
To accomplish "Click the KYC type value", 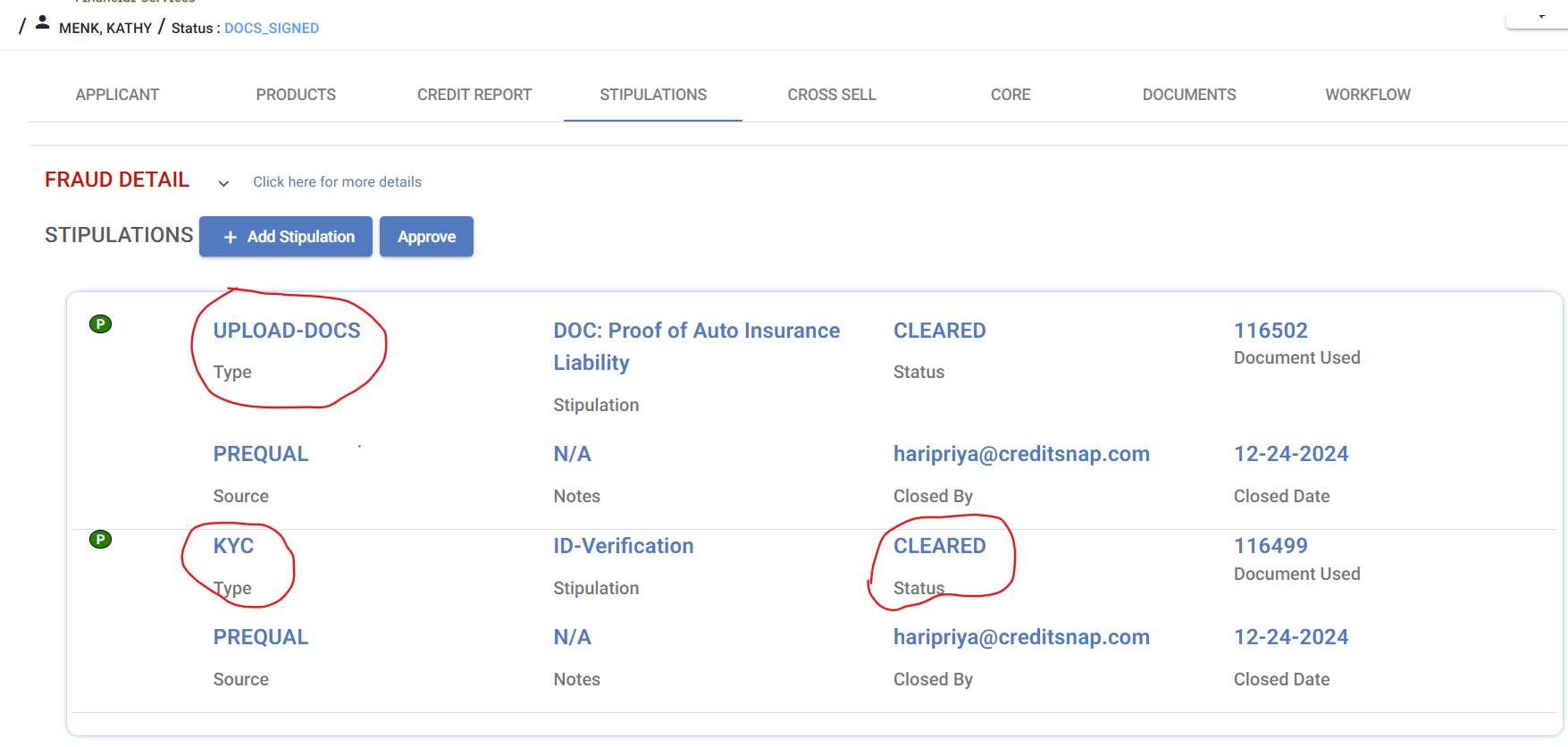I will click(233, 546).
